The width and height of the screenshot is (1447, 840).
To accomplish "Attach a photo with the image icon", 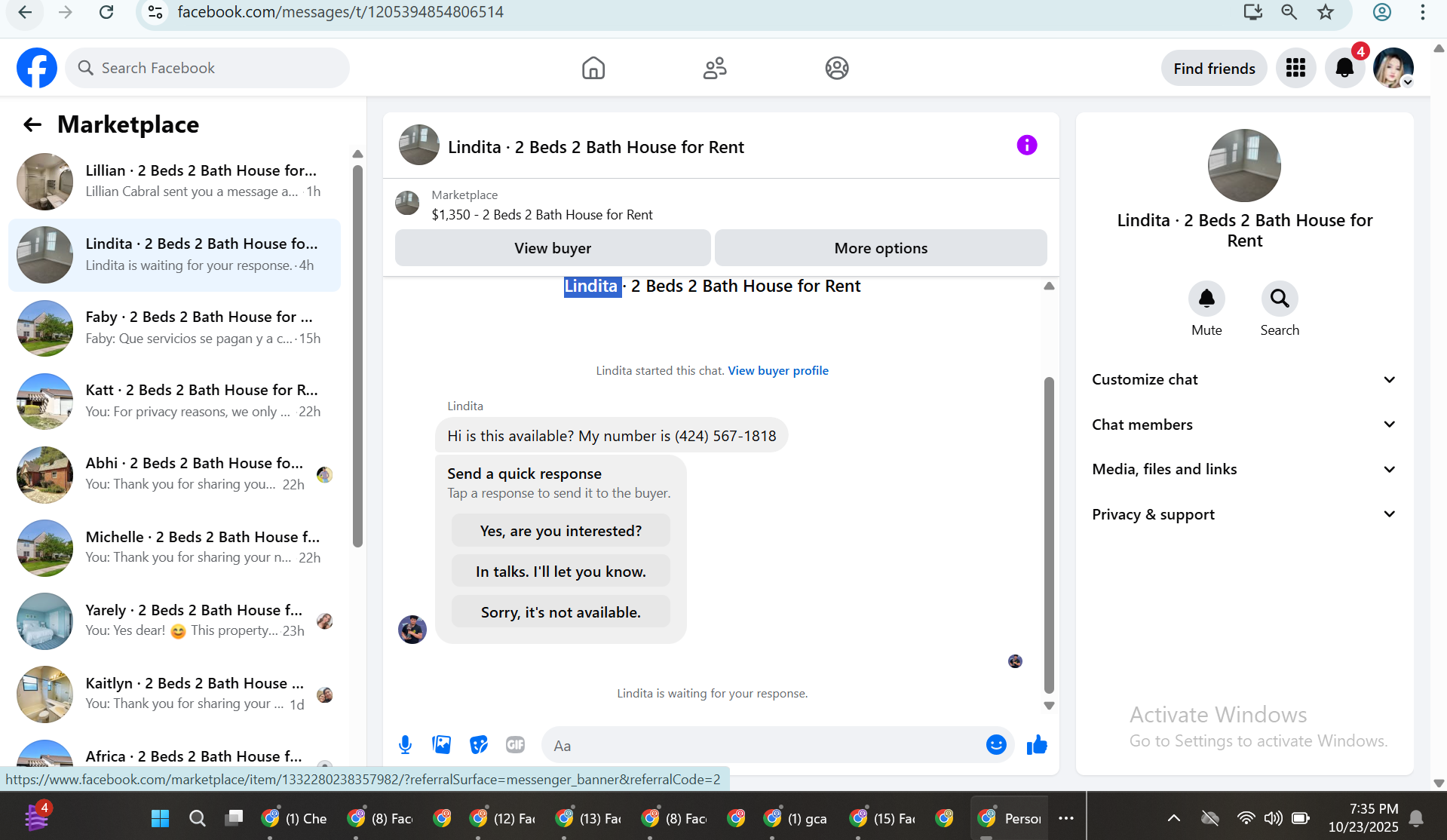I will 442,745.
